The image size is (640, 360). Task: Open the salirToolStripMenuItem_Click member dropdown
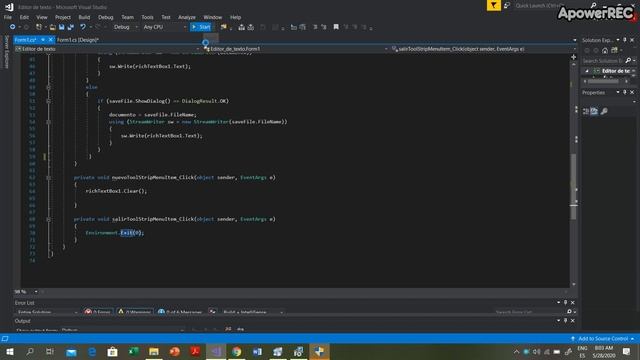coord(484,49)
